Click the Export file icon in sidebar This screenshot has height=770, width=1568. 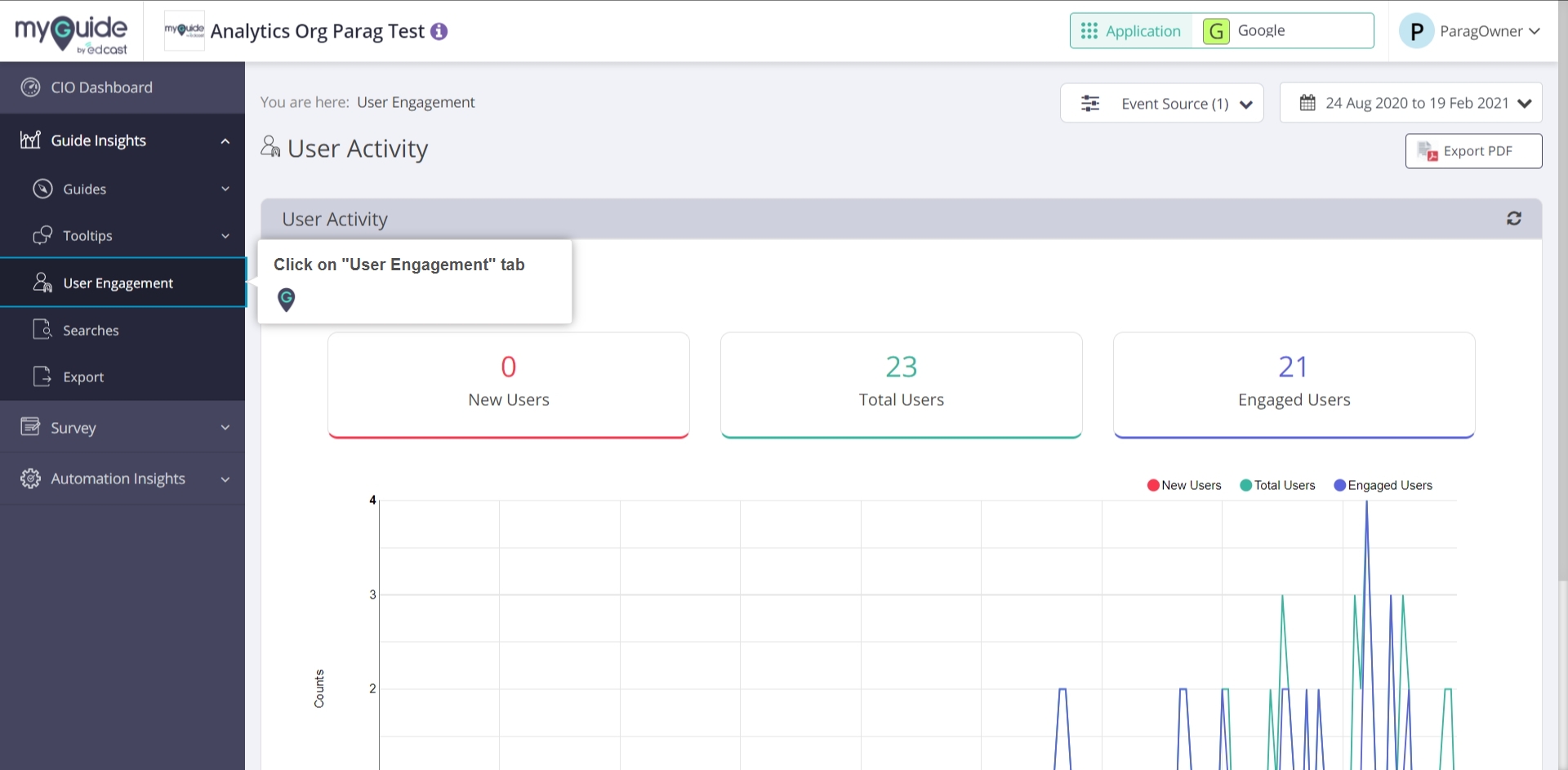pyautogui.click(x=42, y=376)
